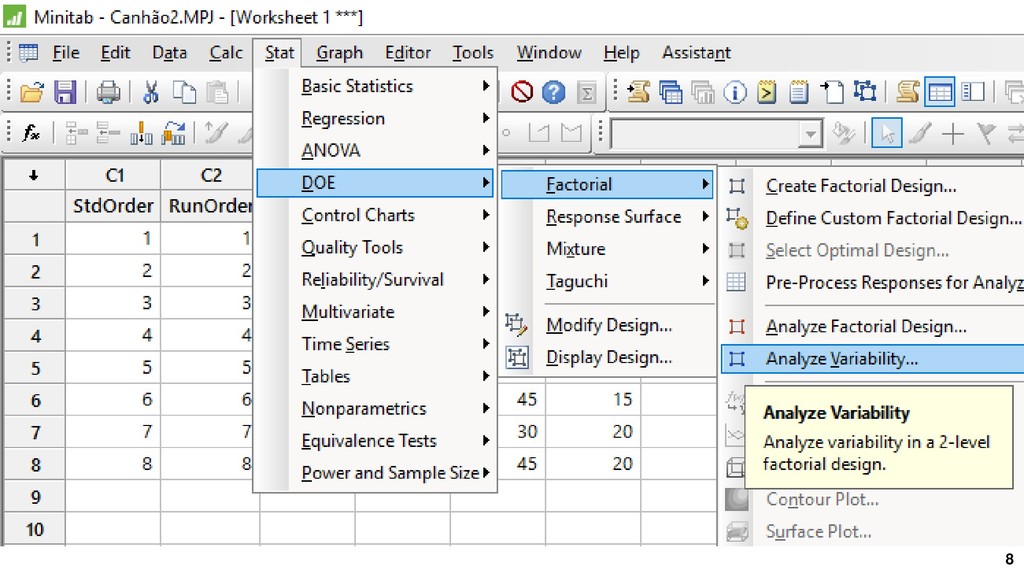Click the red Cancel icon in the toolbar
Image resolution: width=1024 pixels, height=576 pixels.
(x=522, y=92)
